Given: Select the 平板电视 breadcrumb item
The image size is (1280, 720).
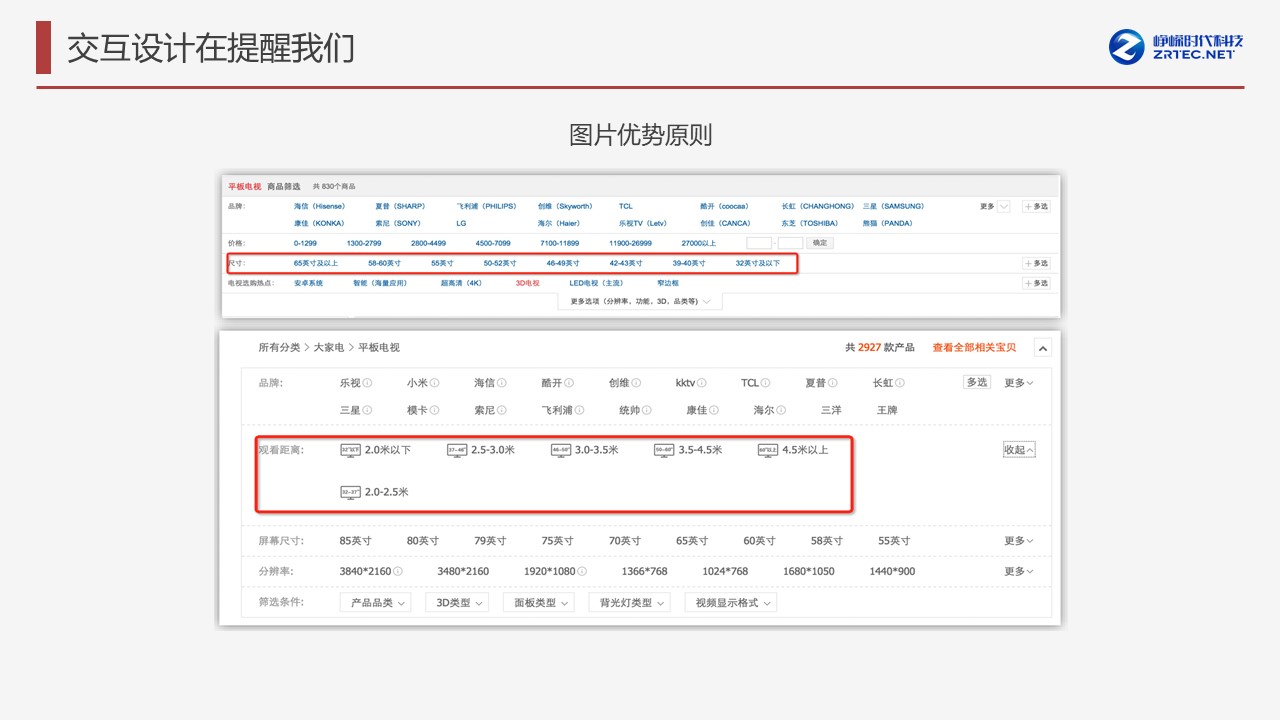Looking at the screenshot, I should click(379, 347).
